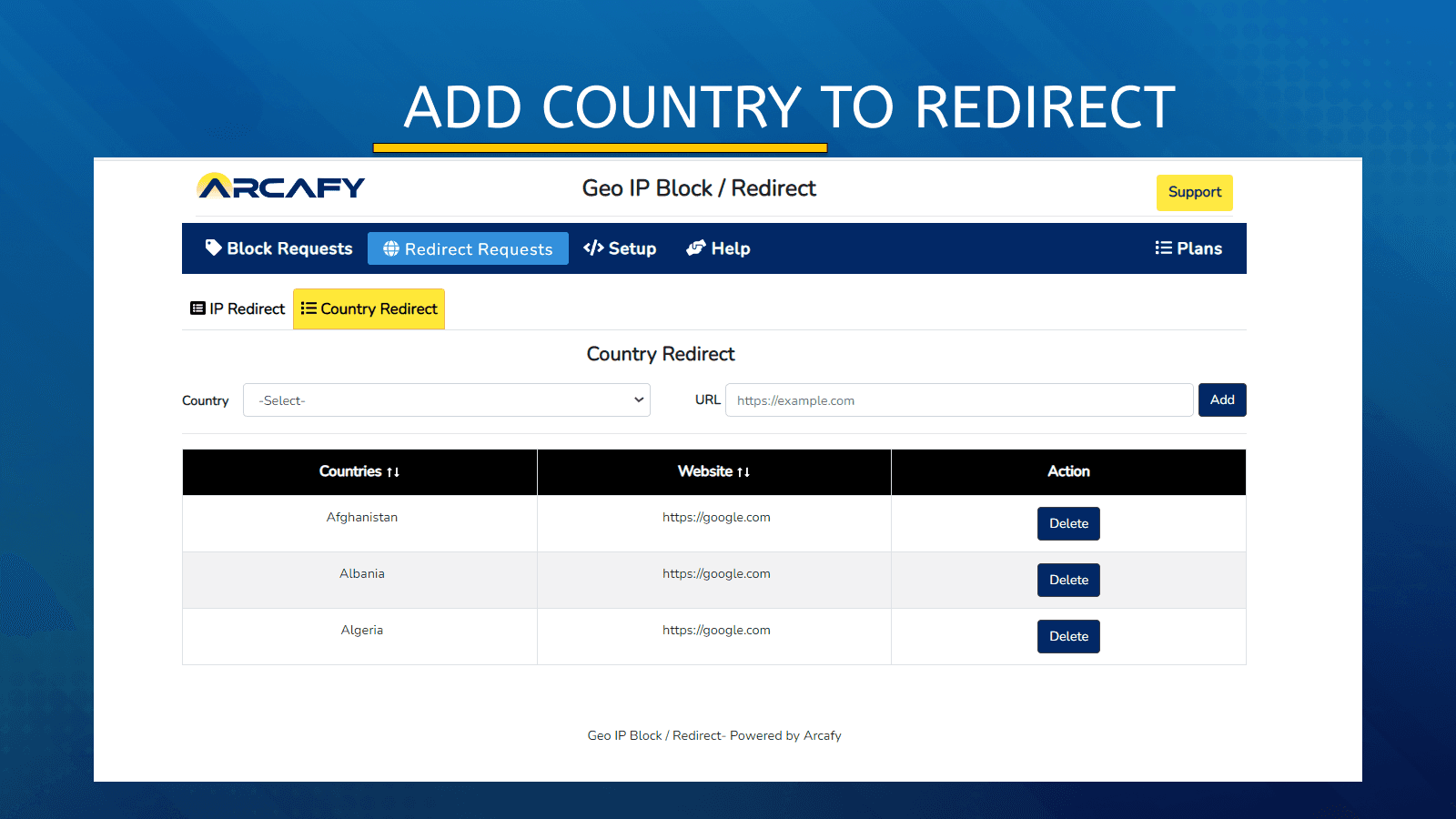Click the yellow Support button

point(1194,192)
